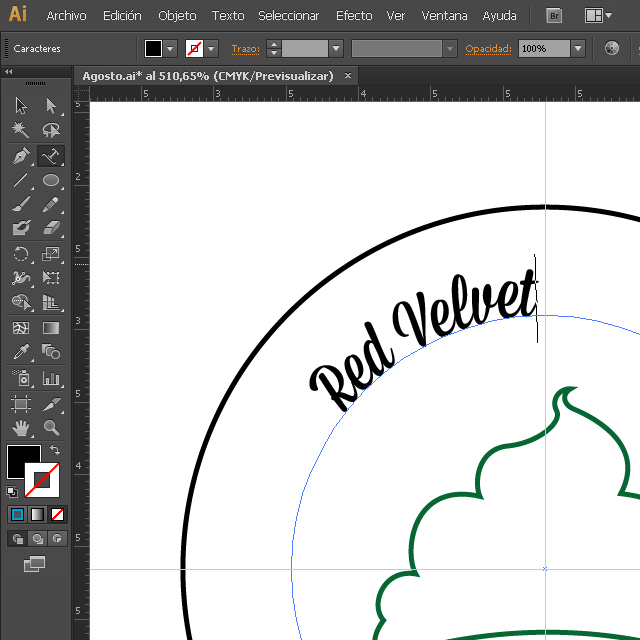Image resolution: width=640 pixels, height=640 pixels.
Task: Select the Line Segment tool
Action: tap(21, 180)
